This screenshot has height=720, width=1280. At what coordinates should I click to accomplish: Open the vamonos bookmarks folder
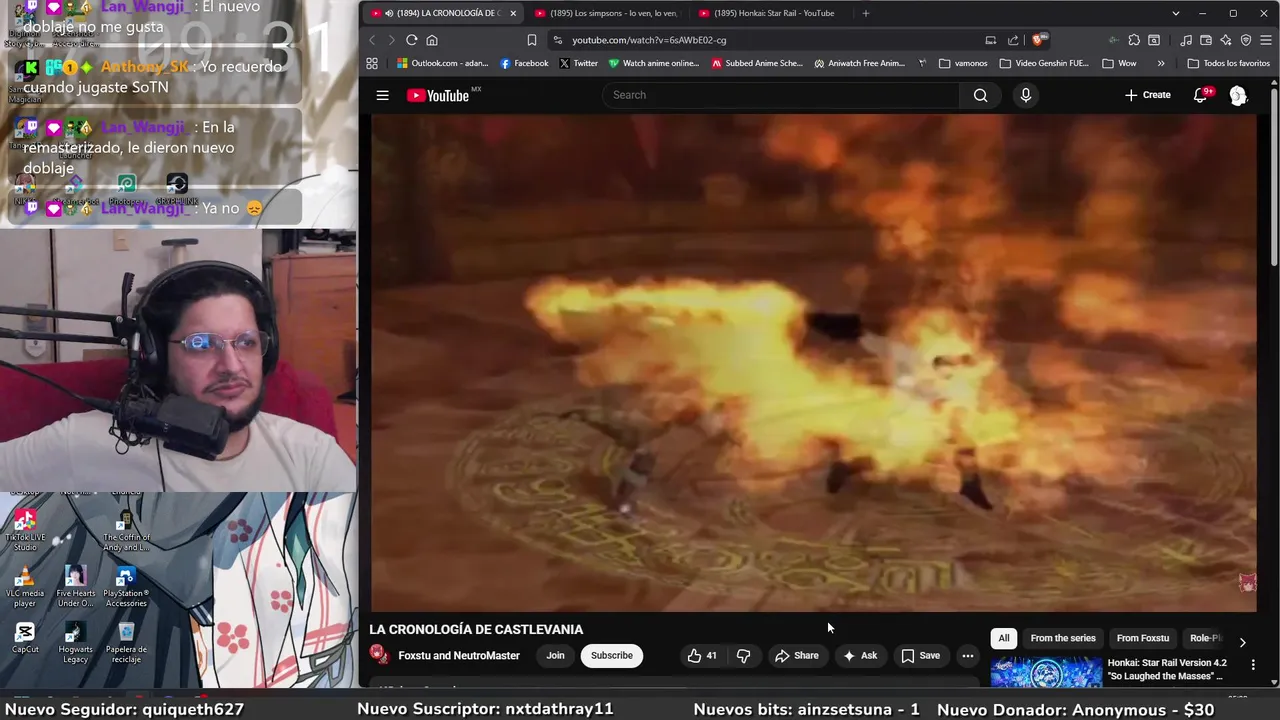963,63
